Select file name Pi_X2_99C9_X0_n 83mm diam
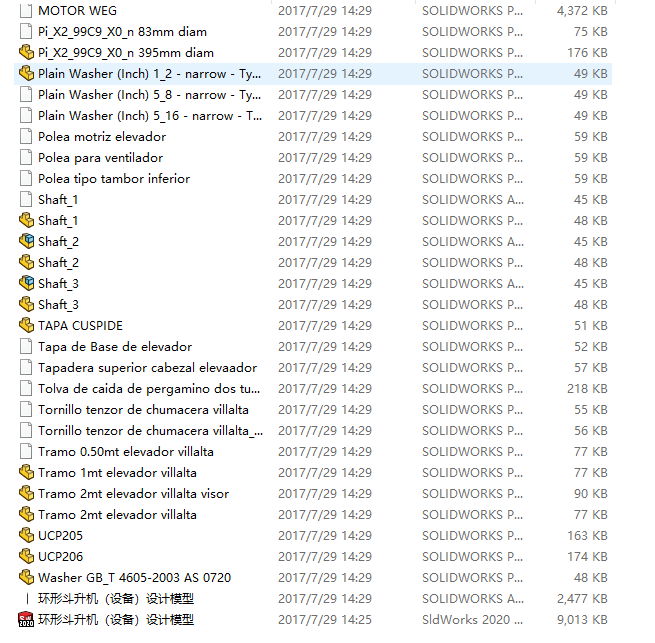The width and height of the screenshot is (655, 643). click(122, 32)
